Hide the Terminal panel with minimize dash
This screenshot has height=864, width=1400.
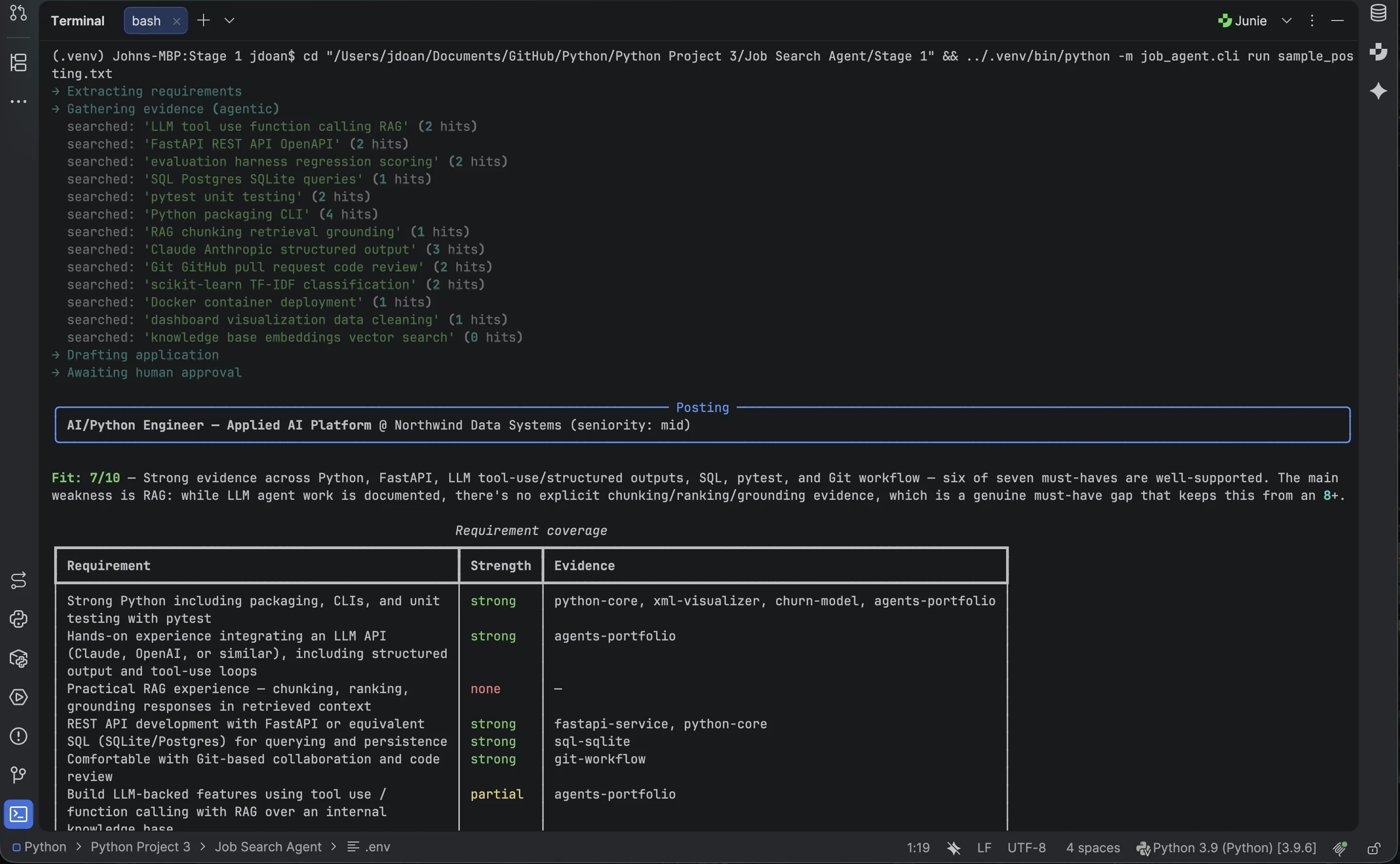click(1337, 21)
